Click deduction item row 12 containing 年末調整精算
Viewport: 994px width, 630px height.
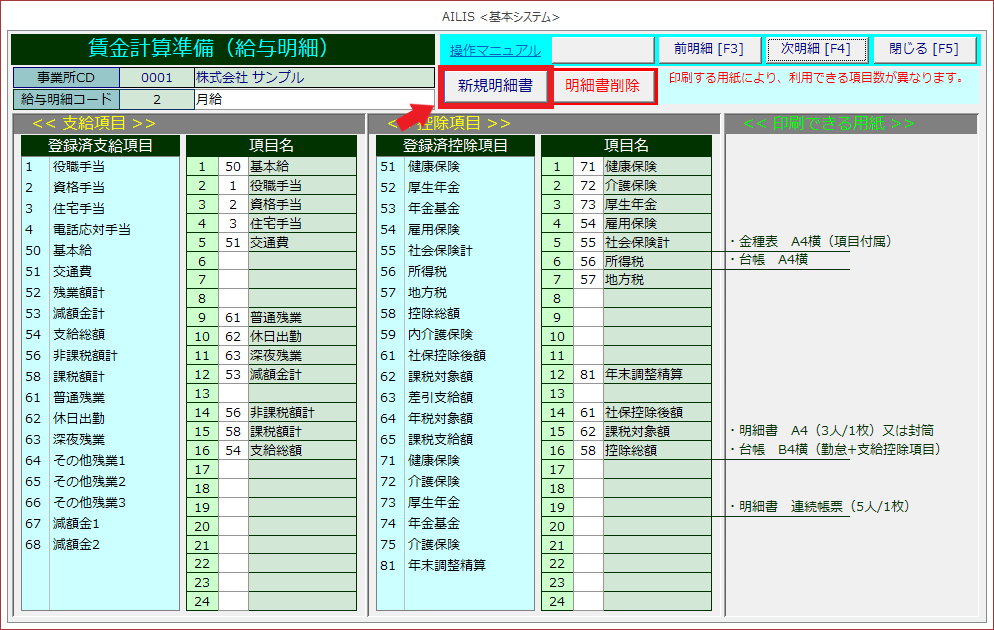[x=656, y=375]
